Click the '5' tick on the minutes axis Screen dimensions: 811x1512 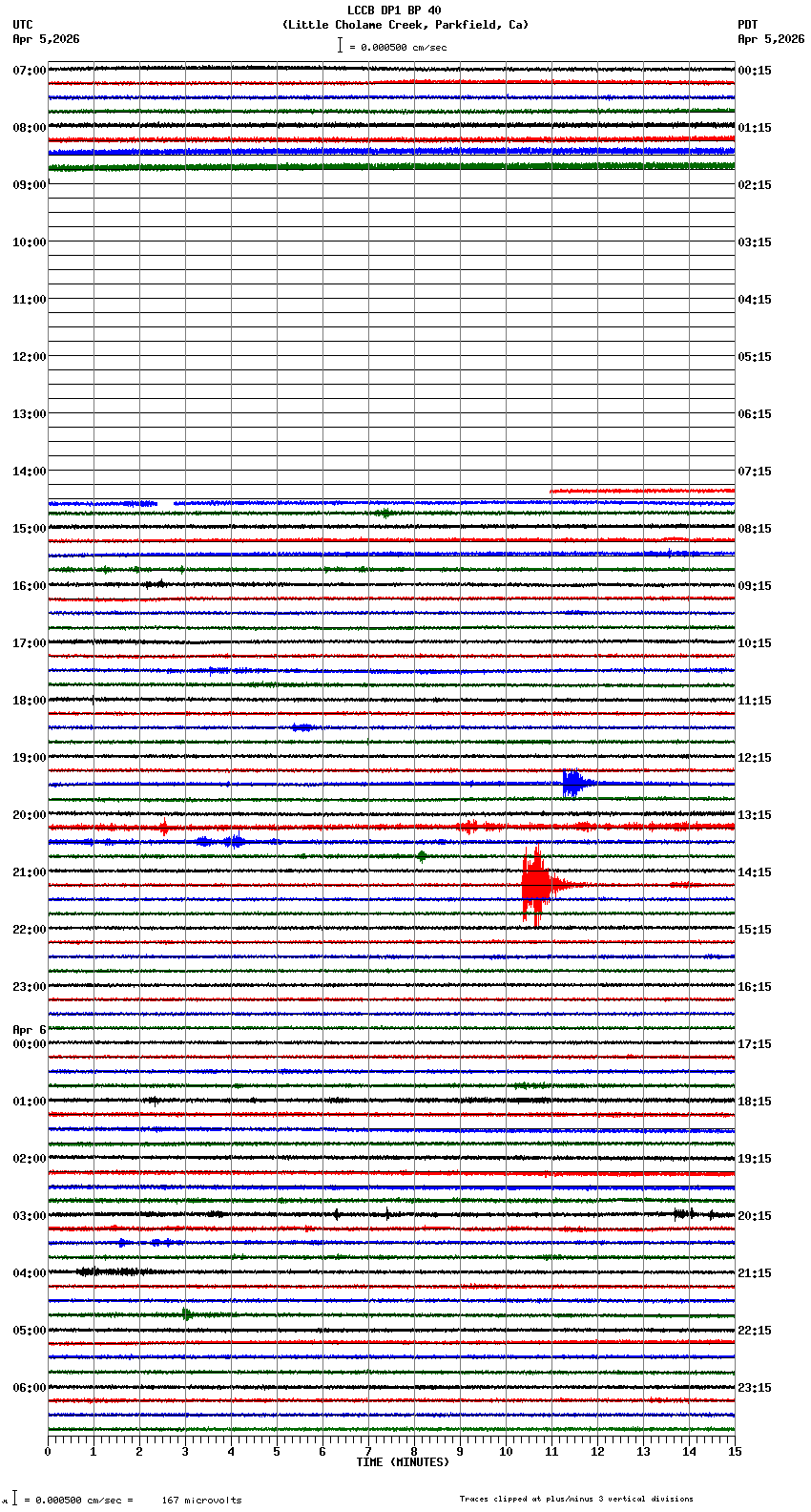point(277,1452)
